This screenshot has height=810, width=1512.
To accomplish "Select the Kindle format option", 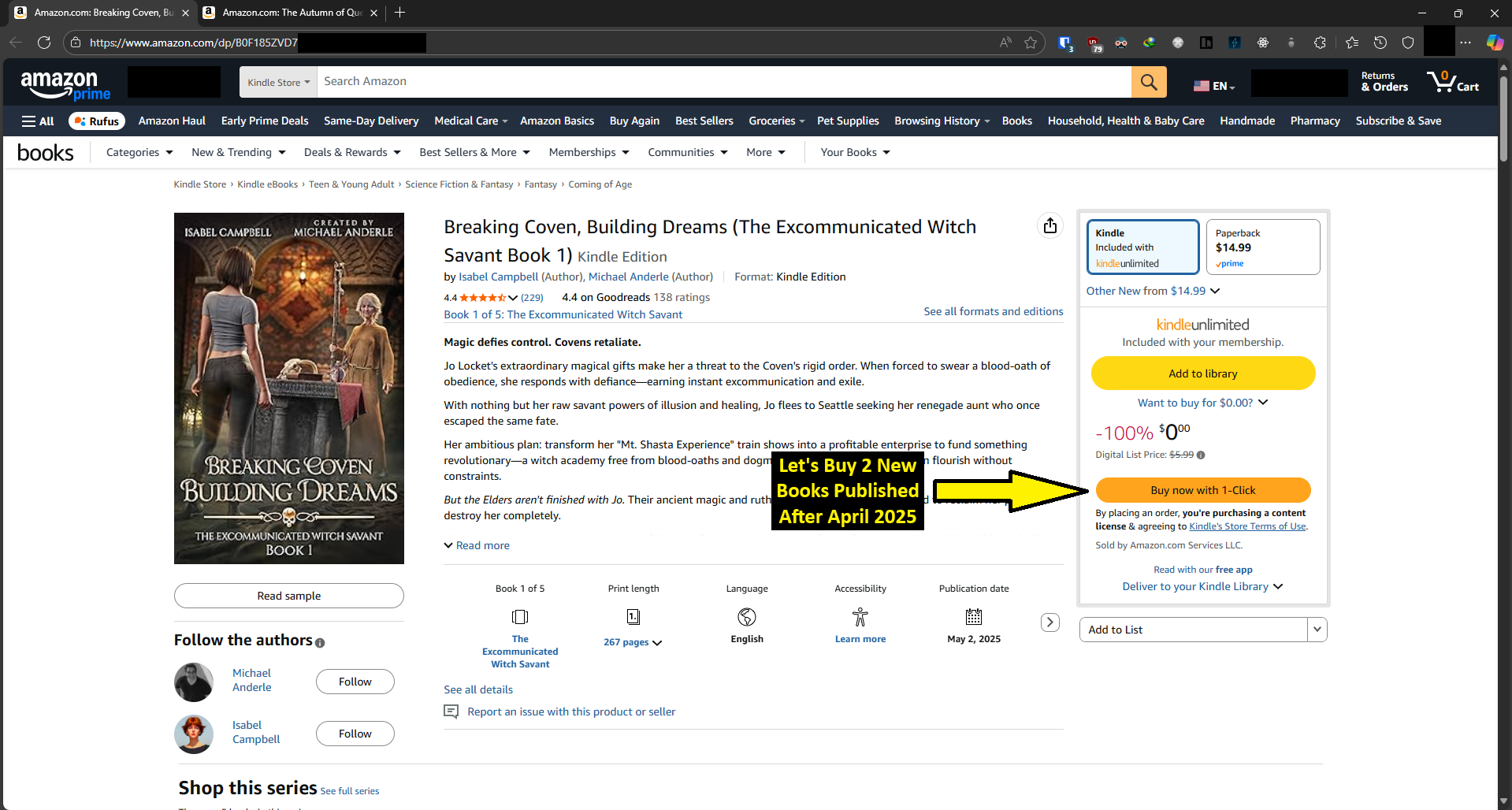I will [x=1142, y=246].
